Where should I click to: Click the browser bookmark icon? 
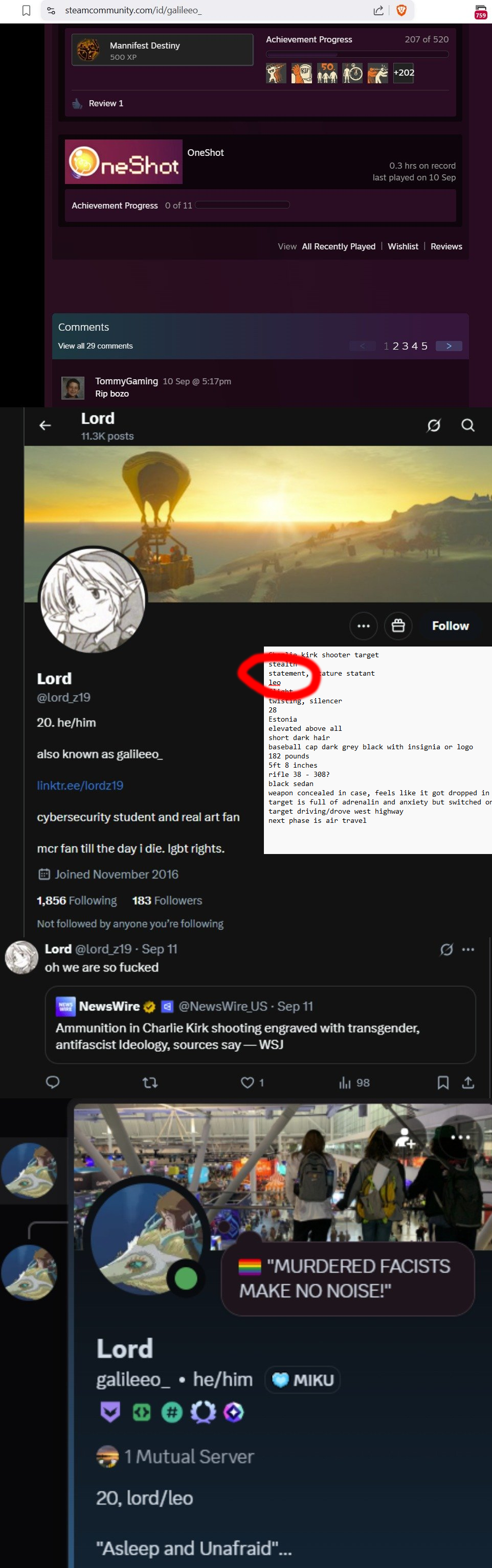coord(26,10)
